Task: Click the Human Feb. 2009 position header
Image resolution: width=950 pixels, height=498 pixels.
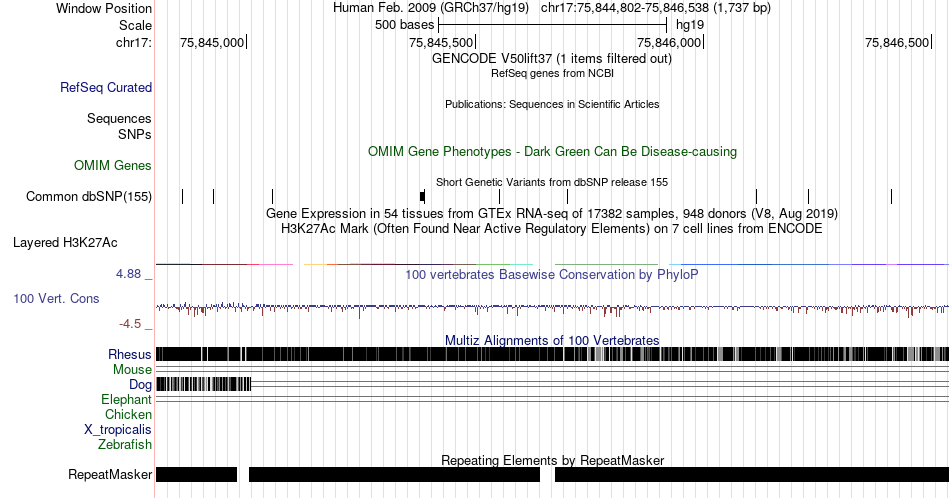Action: coord(552,8)
